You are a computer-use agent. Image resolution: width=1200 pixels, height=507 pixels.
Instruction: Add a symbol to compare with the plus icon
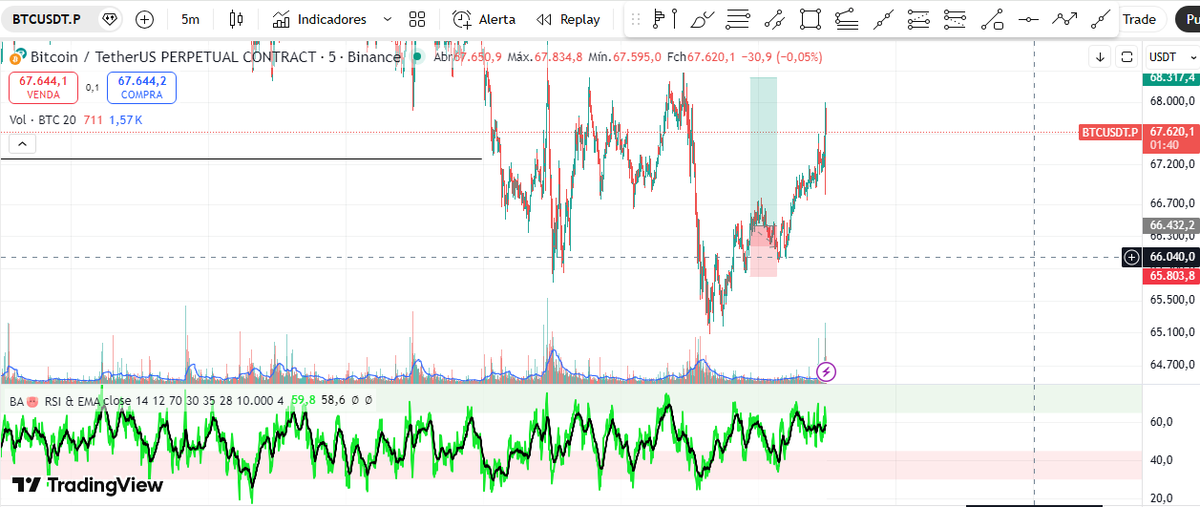point(145,19)
